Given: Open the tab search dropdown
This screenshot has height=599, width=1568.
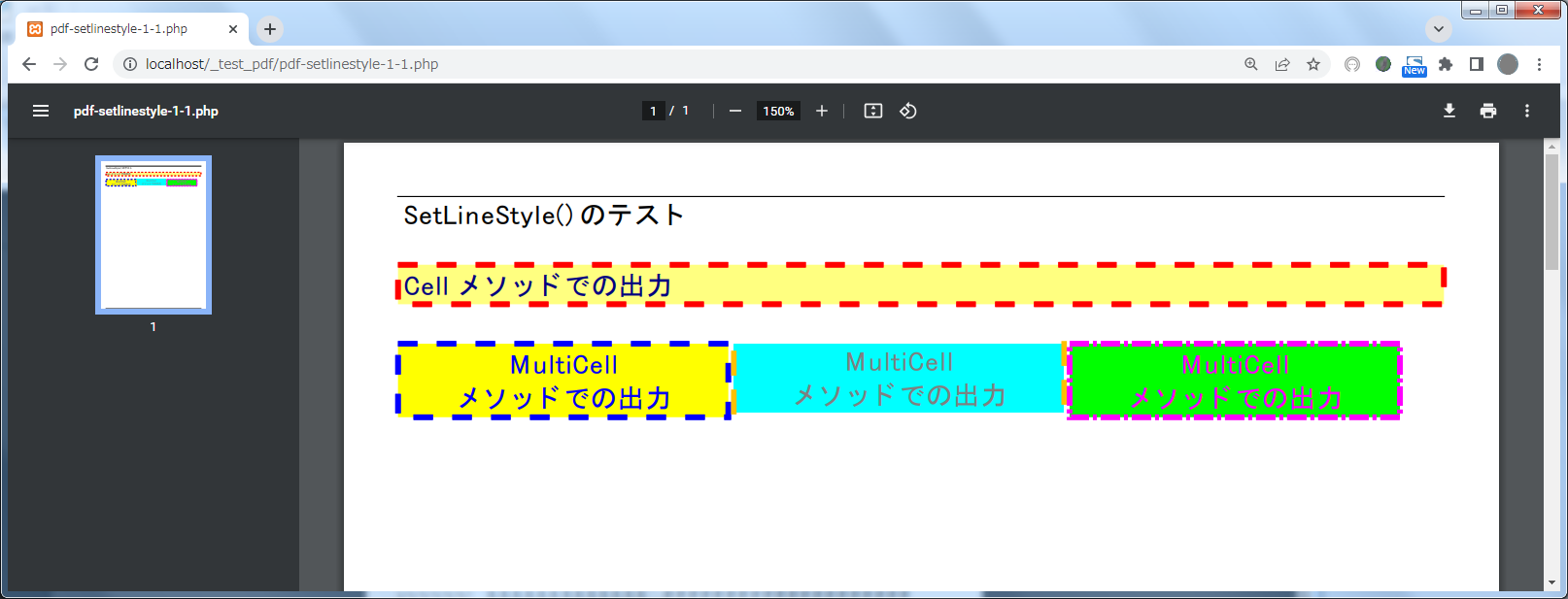Looking at the screenshot, I should coord(1439,29).
